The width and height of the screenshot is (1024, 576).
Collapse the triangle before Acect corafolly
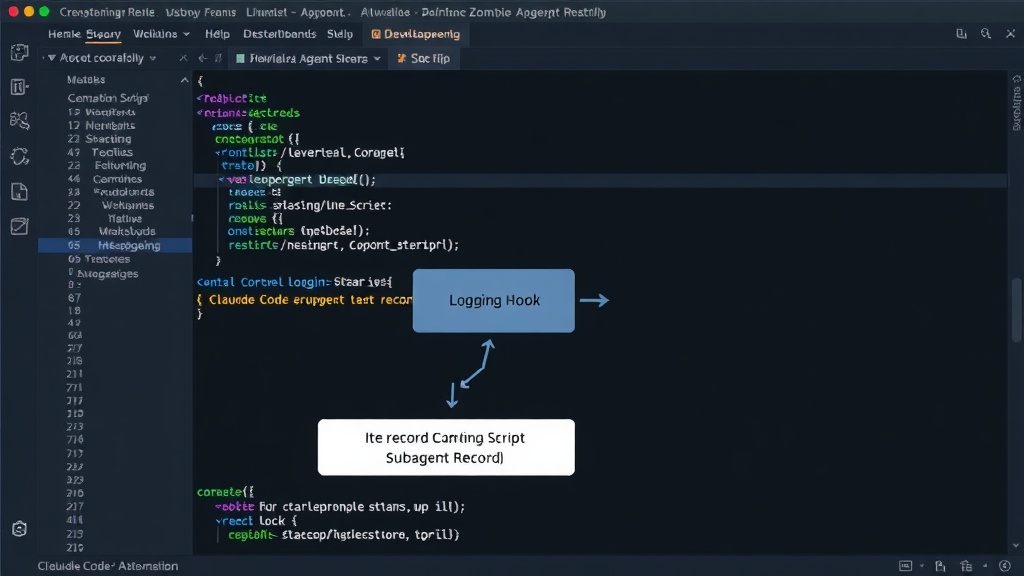[x=52, y=58]
